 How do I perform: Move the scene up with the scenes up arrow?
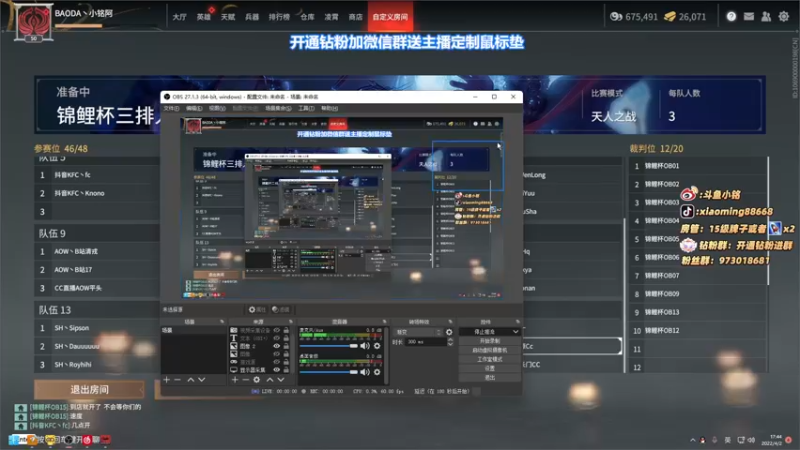[x=191, y=380]
